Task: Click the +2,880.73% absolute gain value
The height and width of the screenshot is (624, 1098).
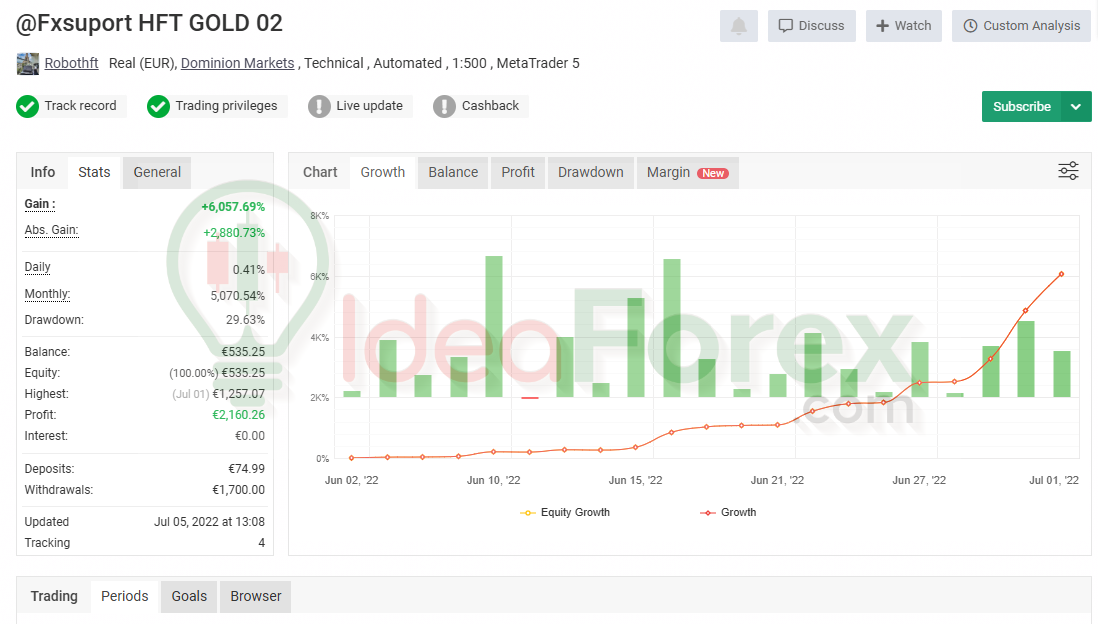Action: tap(234, 233)
